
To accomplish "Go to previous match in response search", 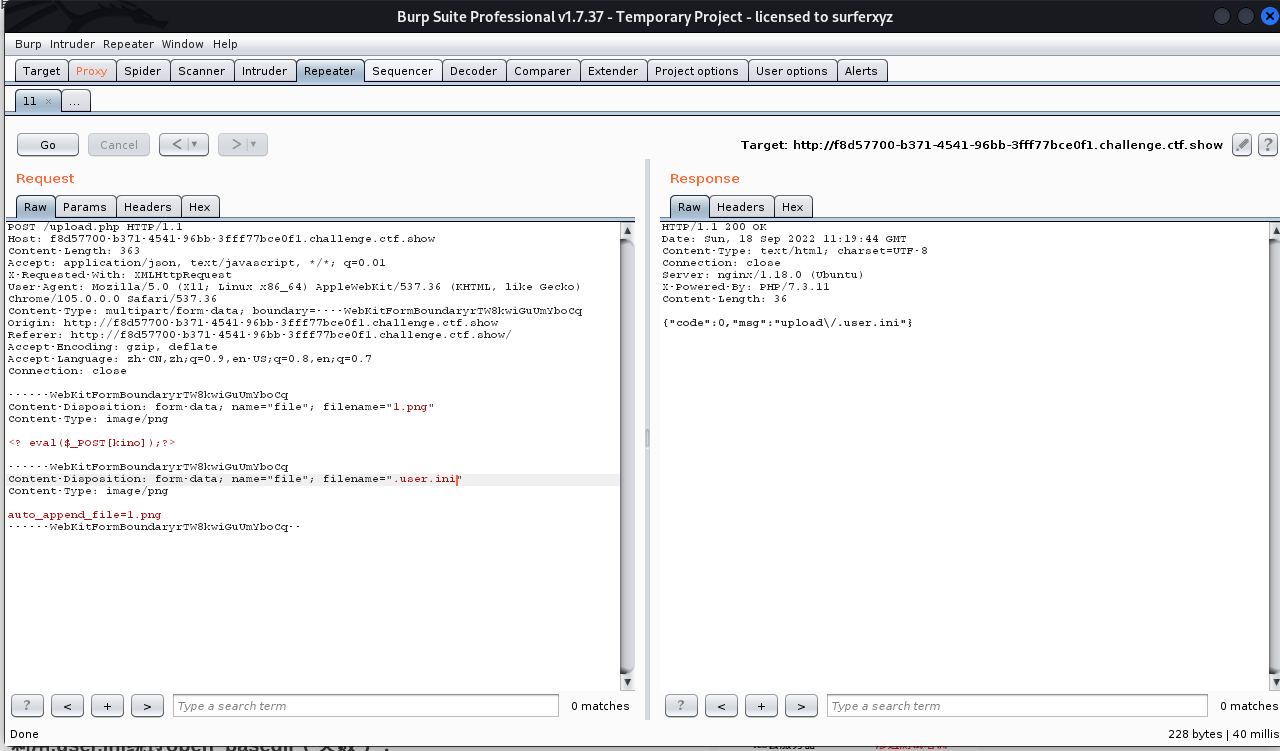I will [x=721, y=706].
